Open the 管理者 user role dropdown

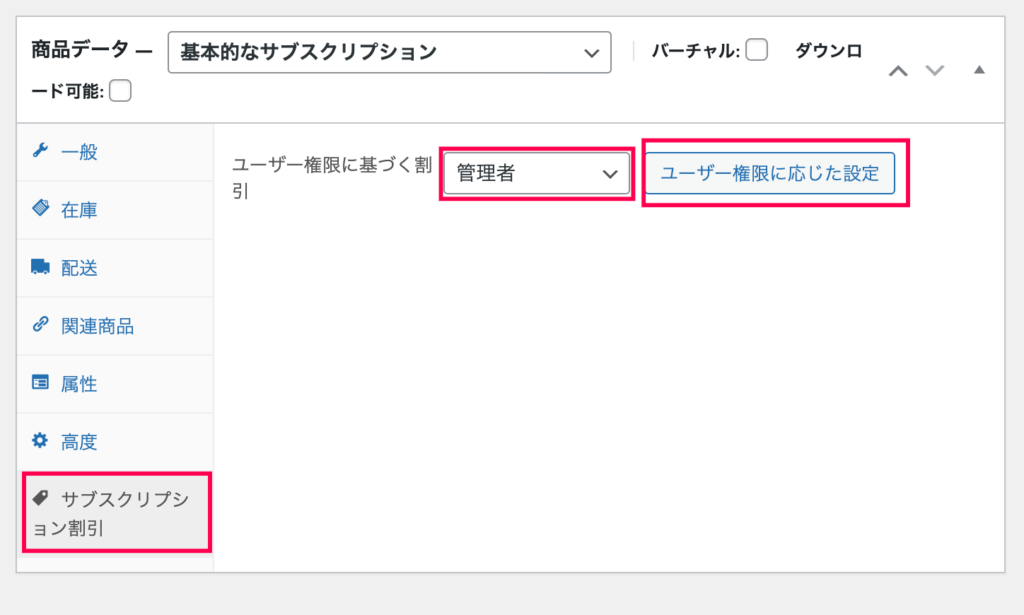(537, 174)
